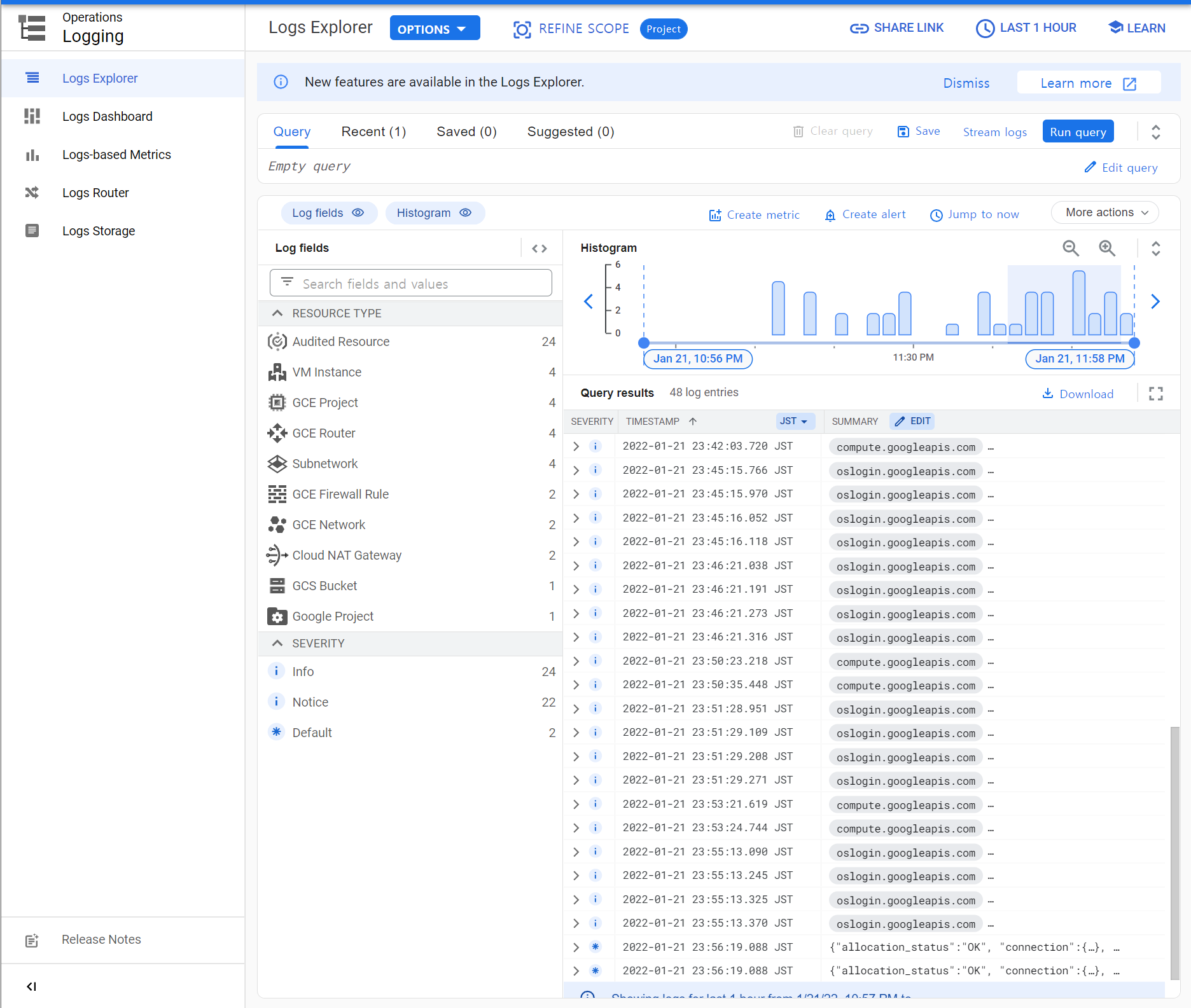Click the Logs Storage icon
Viewport: 1191px width, 1008px height.
point(32,231)
